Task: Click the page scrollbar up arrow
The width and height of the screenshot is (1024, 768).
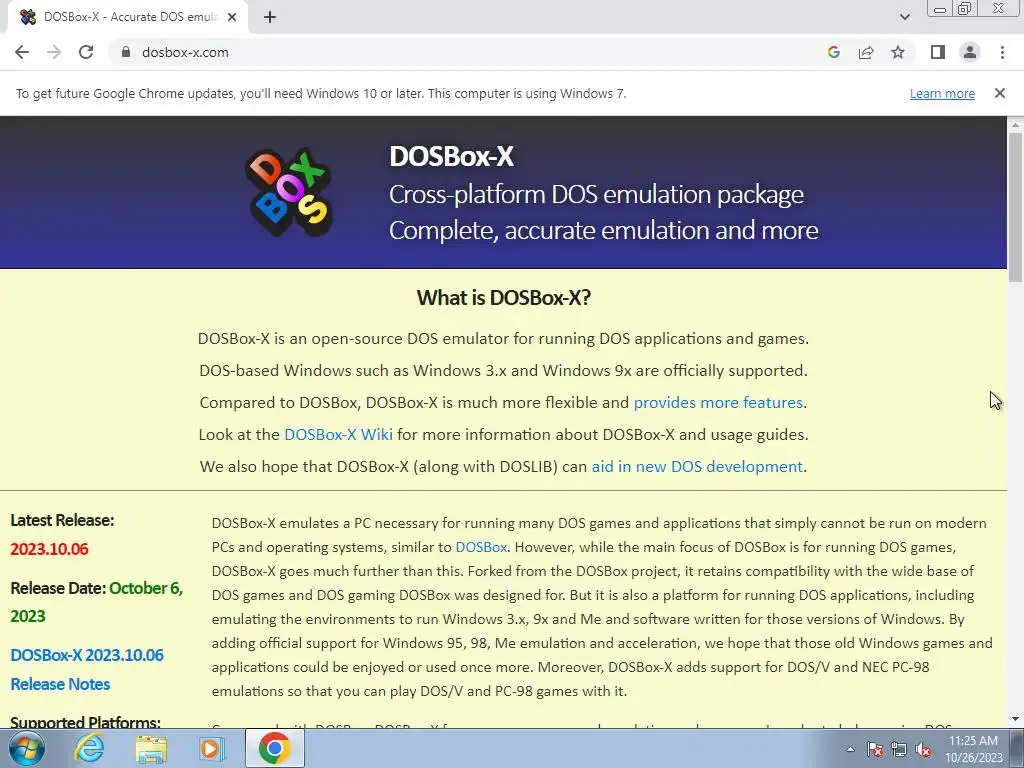Action: pos(1016,124)
